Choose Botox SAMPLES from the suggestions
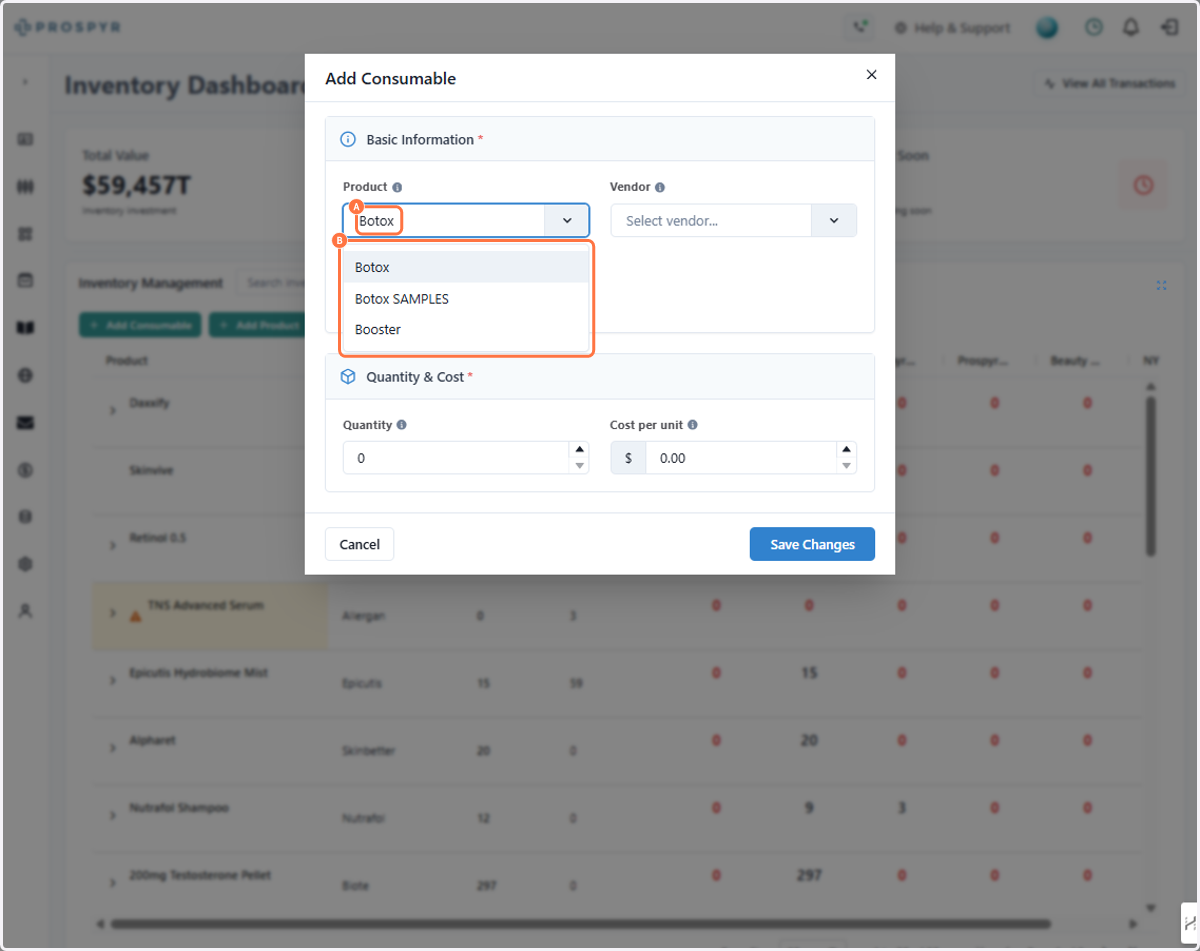This screenshot has height=951, width=1200. pyautogui.click(x=466, y=299)
